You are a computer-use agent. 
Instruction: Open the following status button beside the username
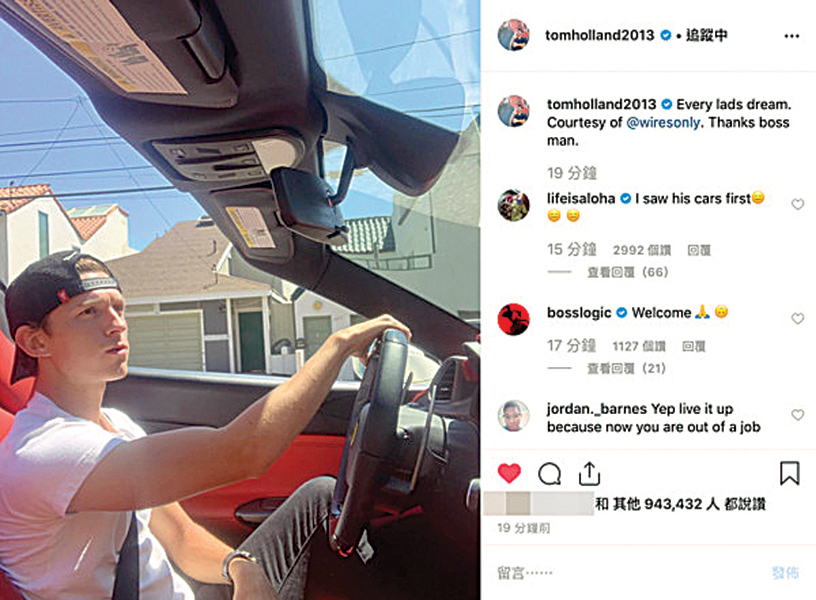[706, 35]
